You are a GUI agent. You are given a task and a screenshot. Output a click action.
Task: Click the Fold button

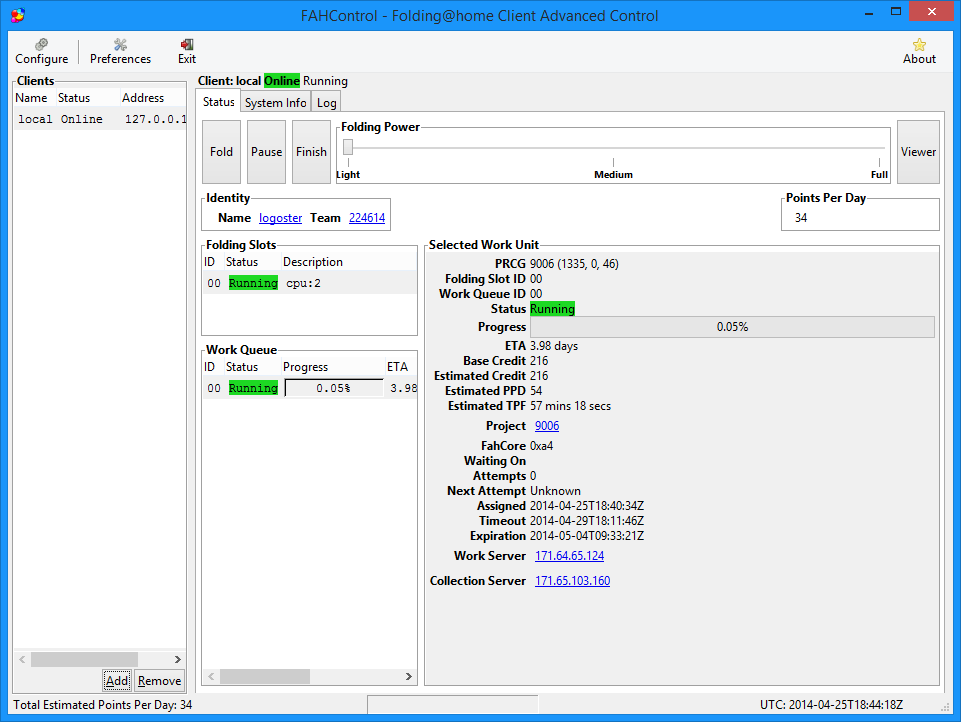tap(221, 152)
